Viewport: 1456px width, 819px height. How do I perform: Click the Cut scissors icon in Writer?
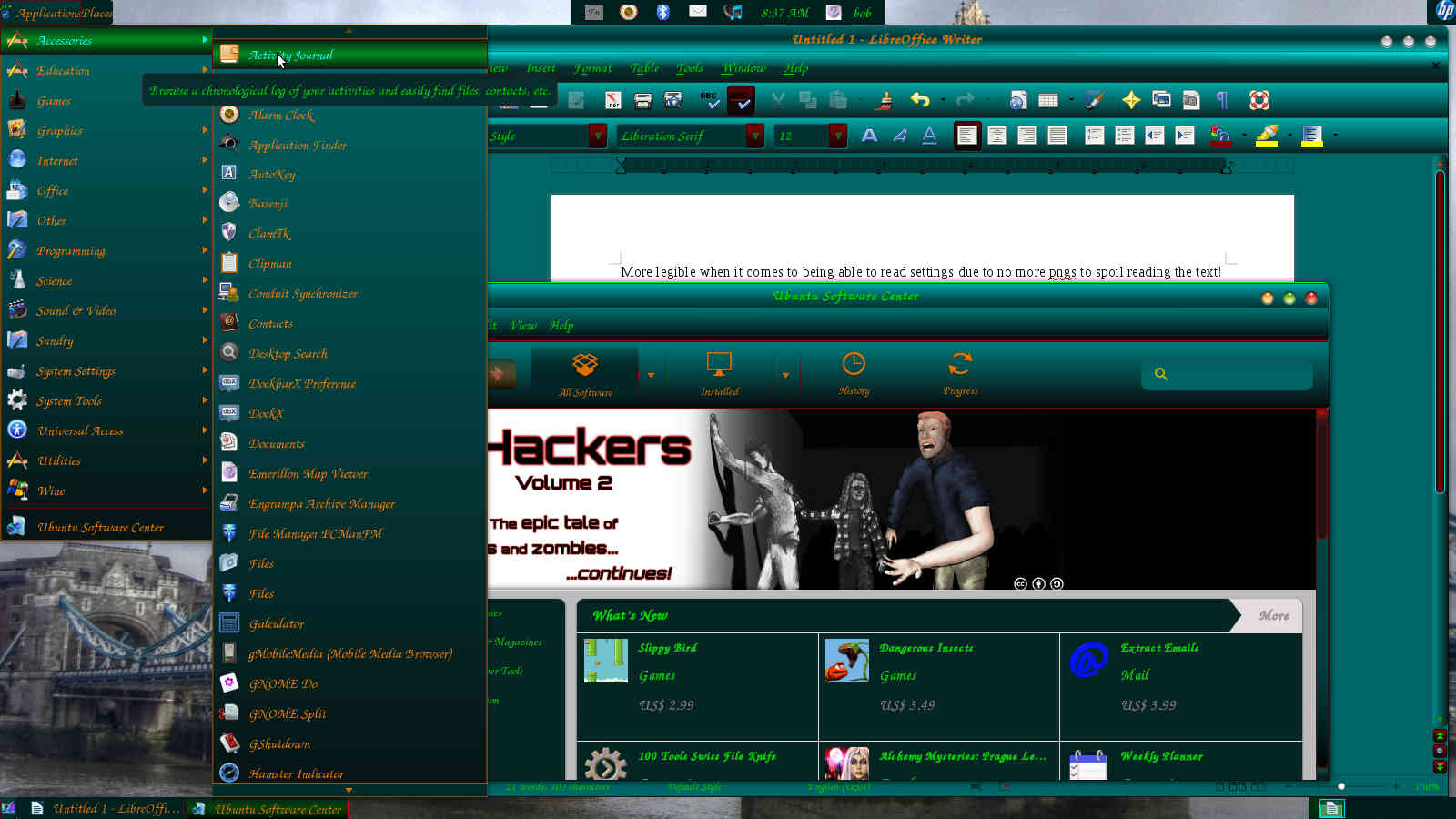tap(778, 100)
